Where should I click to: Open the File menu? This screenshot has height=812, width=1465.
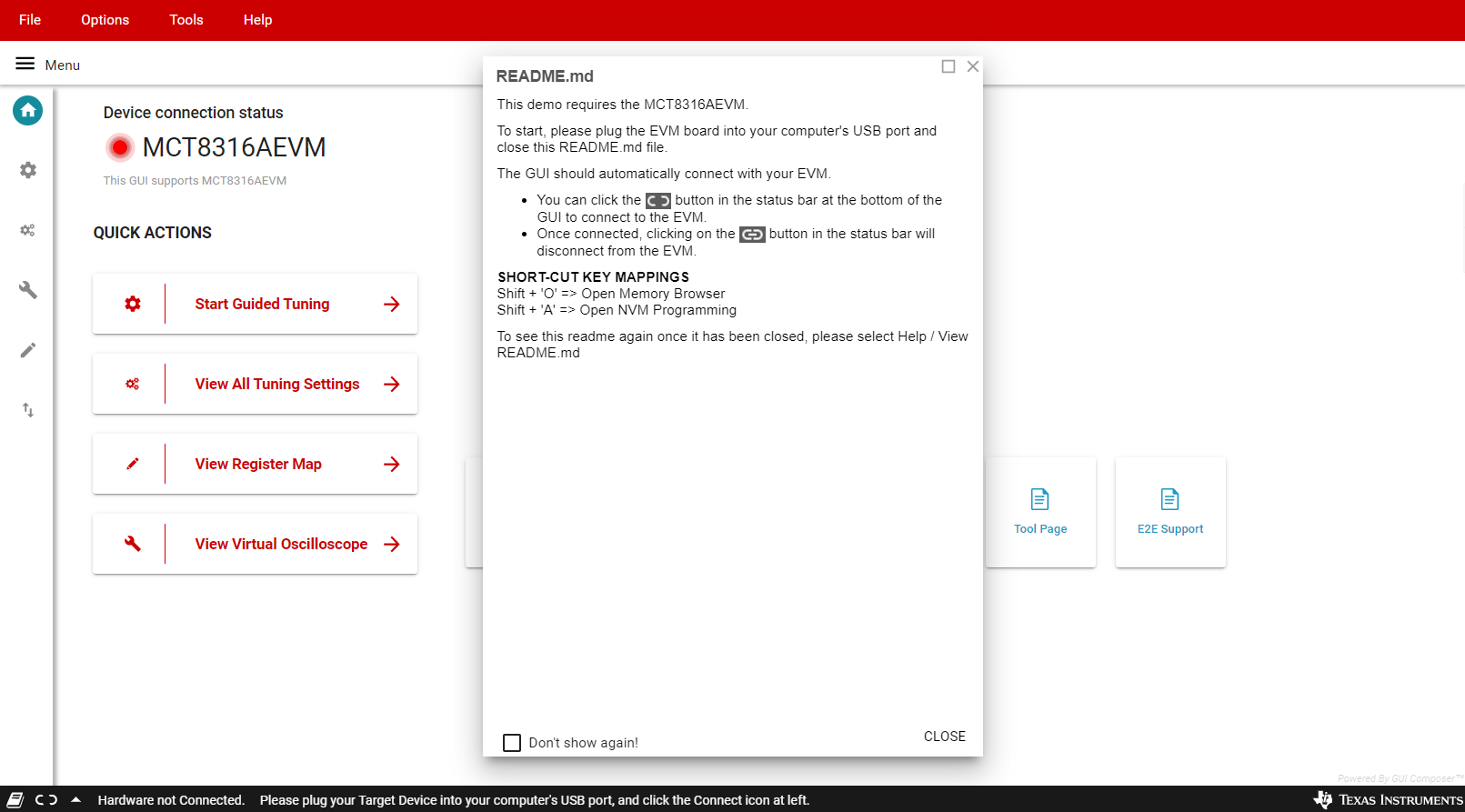tap(30, 20)
